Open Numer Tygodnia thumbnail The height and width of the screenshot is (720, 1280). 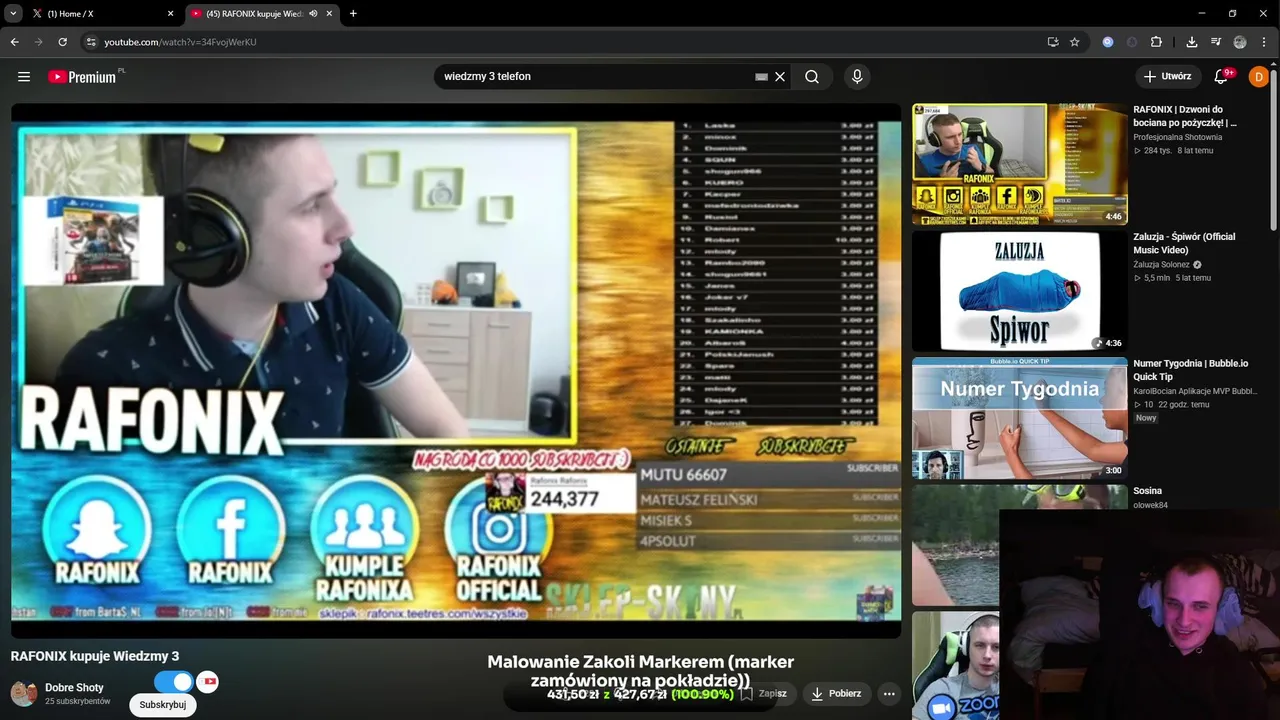1019,418
